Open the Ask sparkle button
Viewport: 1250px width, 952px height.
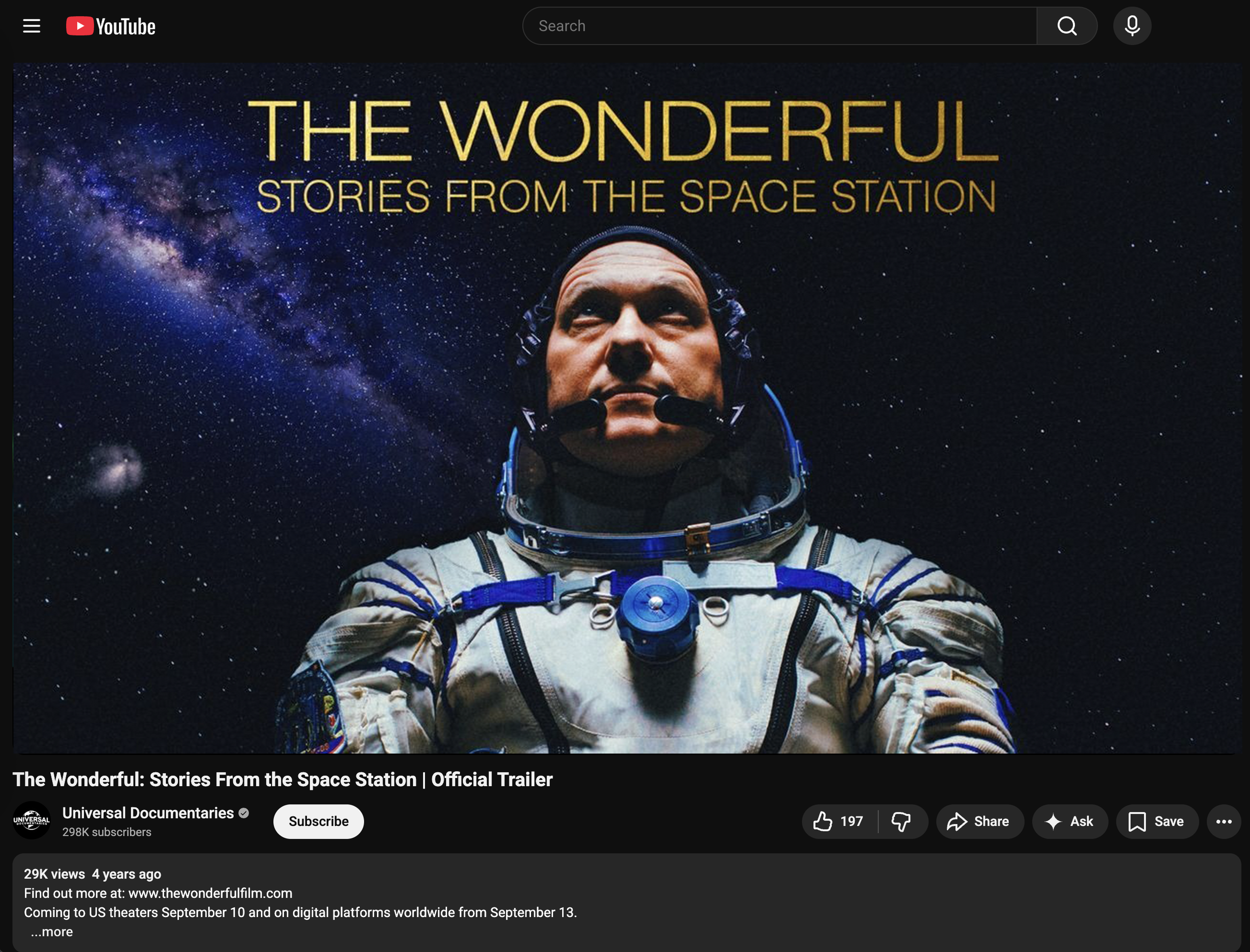pos(1069,821)
